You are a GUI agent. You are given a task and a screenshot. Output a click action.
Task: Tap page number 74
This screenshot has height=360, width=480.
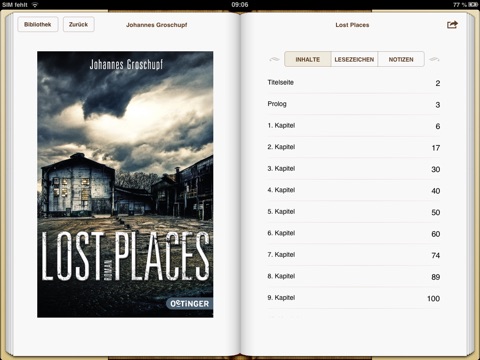[x=436, y=256]
